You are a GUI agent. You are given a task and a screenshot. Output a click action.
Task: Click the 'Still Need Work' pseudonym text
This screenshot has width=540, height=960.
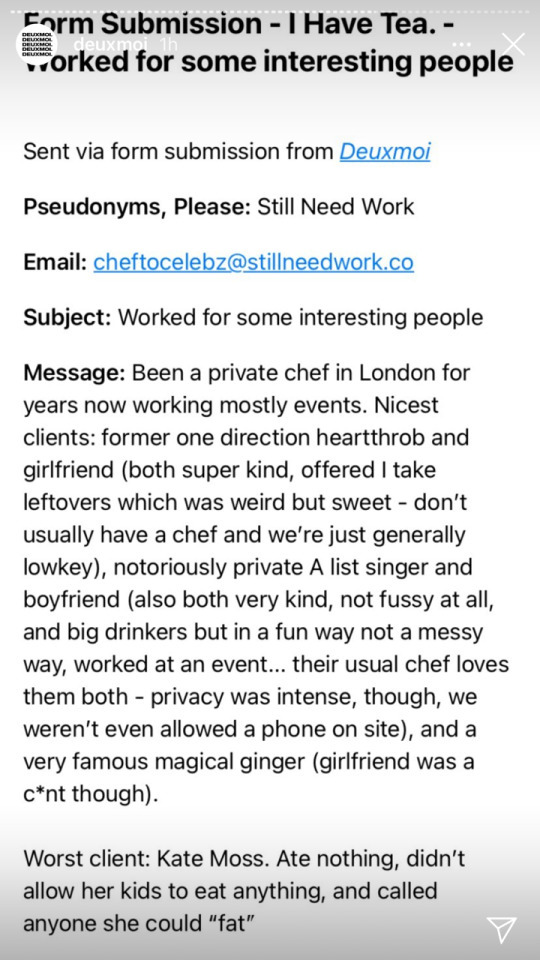pos(336,207)
